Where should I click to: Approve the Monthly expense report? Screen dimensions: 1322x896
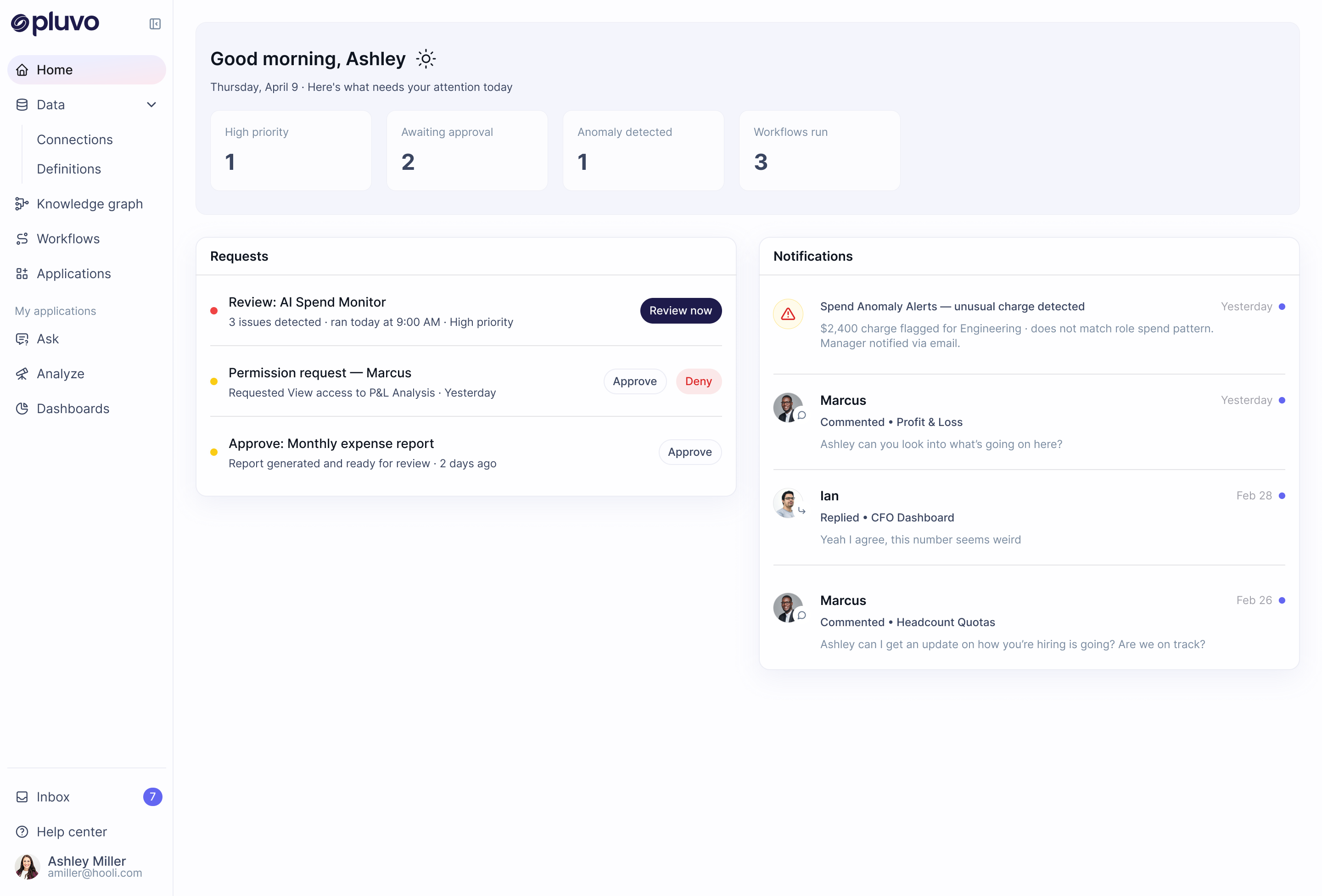click(689, 452)
